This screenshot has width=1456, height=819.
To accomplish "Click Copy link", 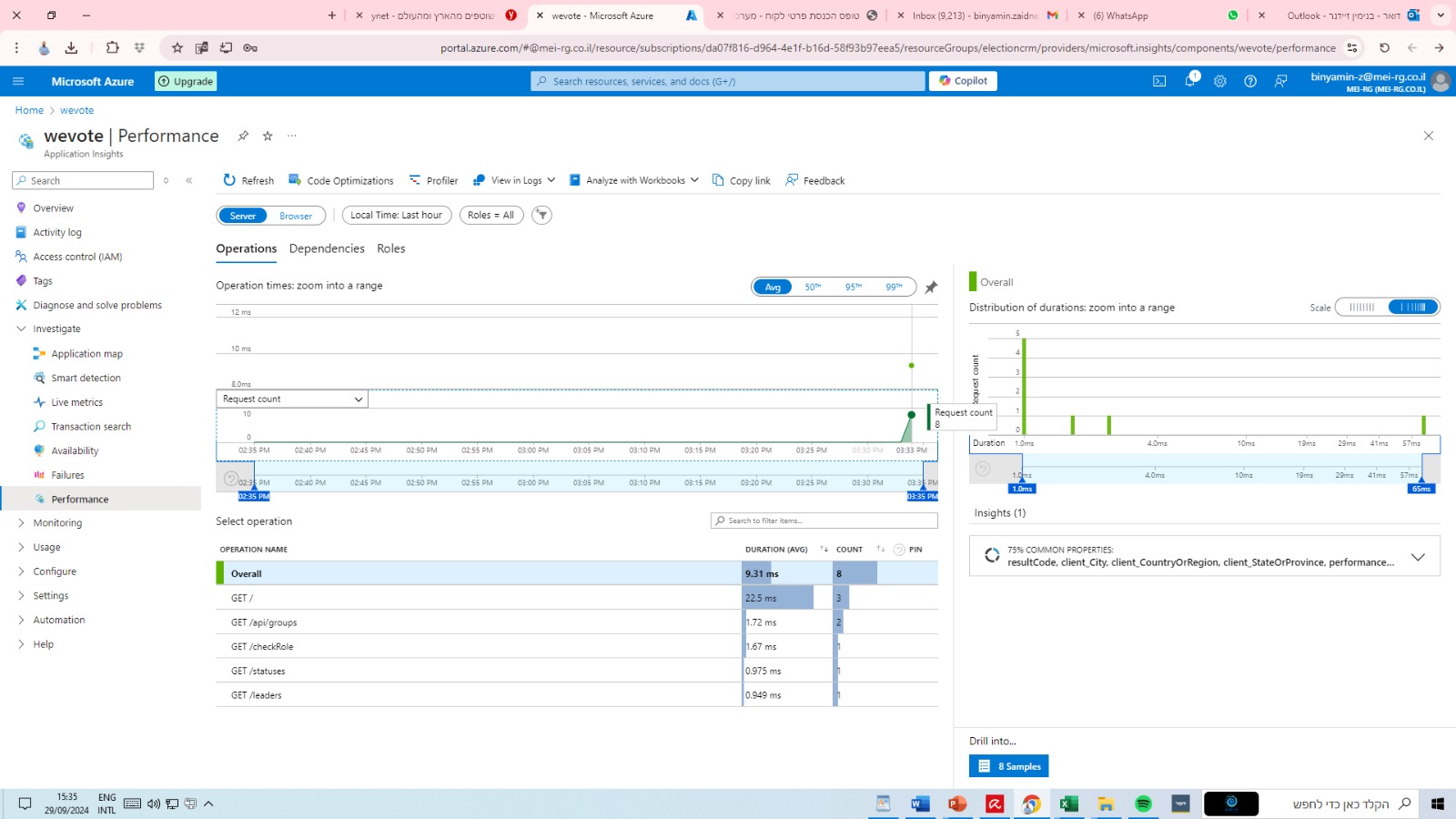I will tap(741, 180).
